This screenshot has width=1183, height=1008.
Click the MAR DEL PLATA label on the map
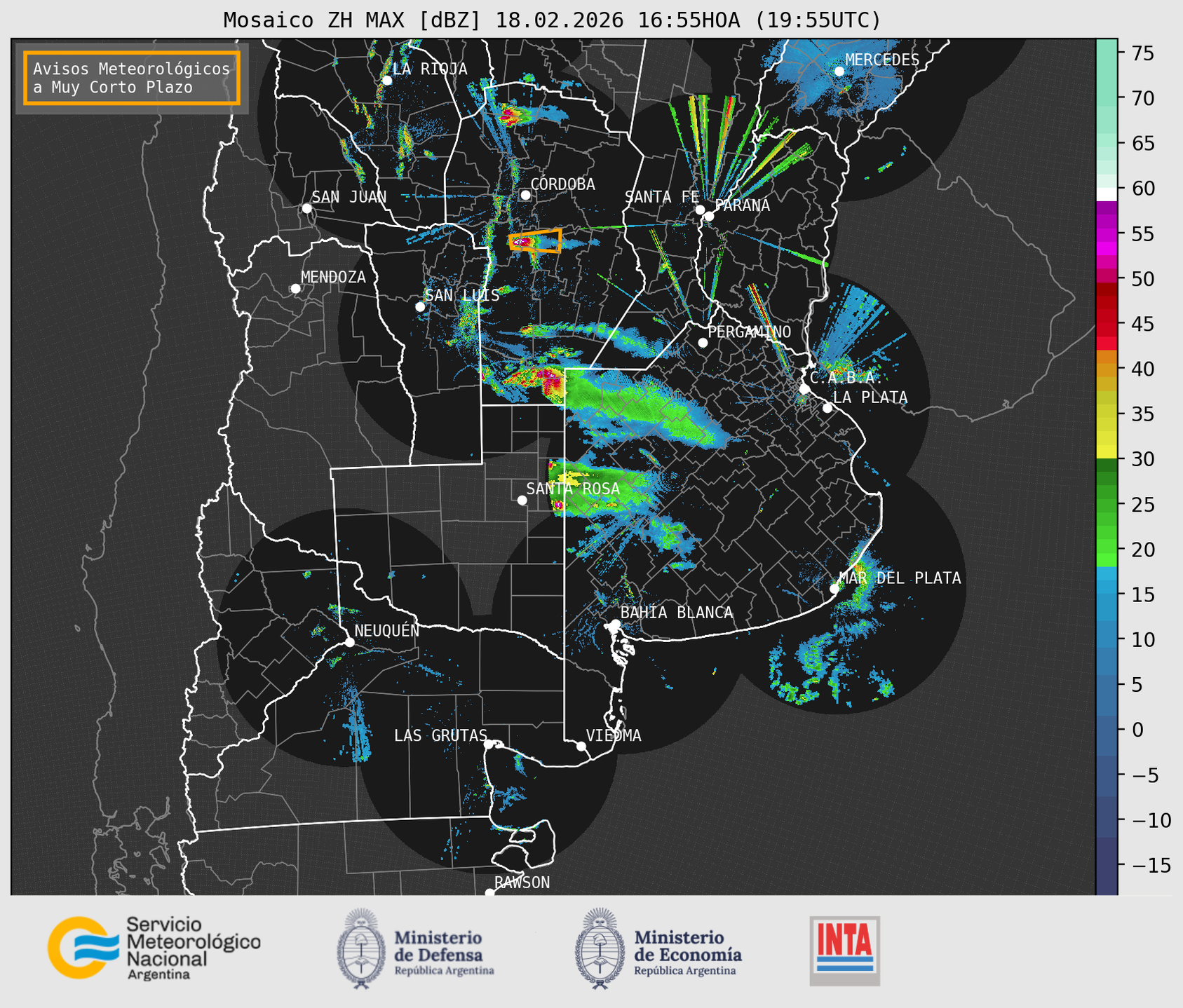(900, 578)
